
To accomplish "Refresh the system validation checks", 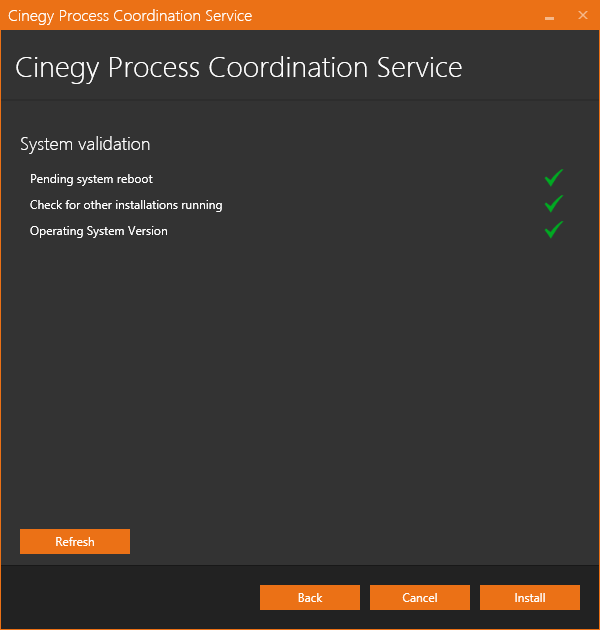I will (75, 542).
